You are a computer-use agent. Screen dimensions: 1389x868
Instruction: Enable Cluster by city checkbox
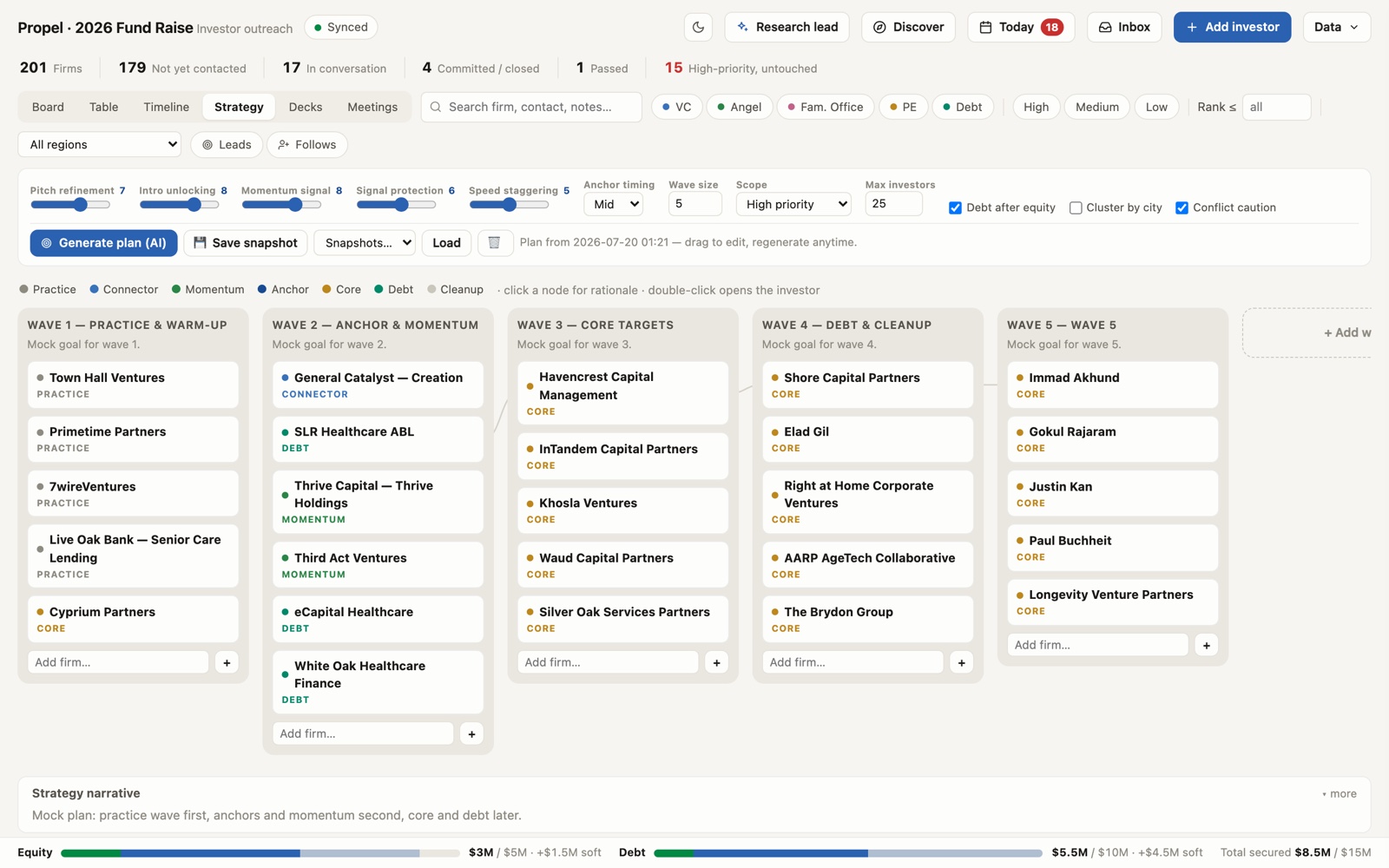1076,207
